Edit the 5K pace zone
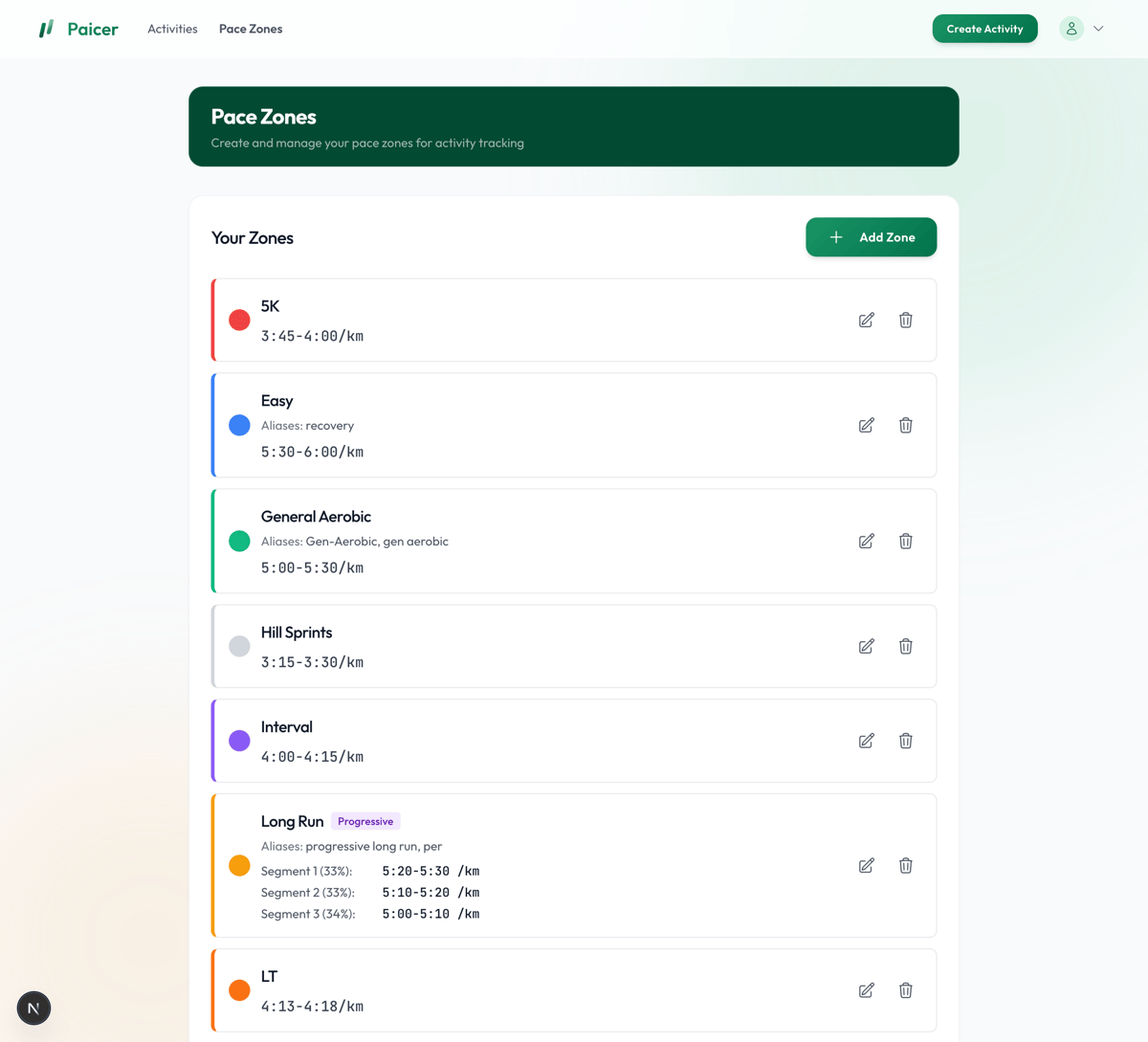 tap(866, 321)
